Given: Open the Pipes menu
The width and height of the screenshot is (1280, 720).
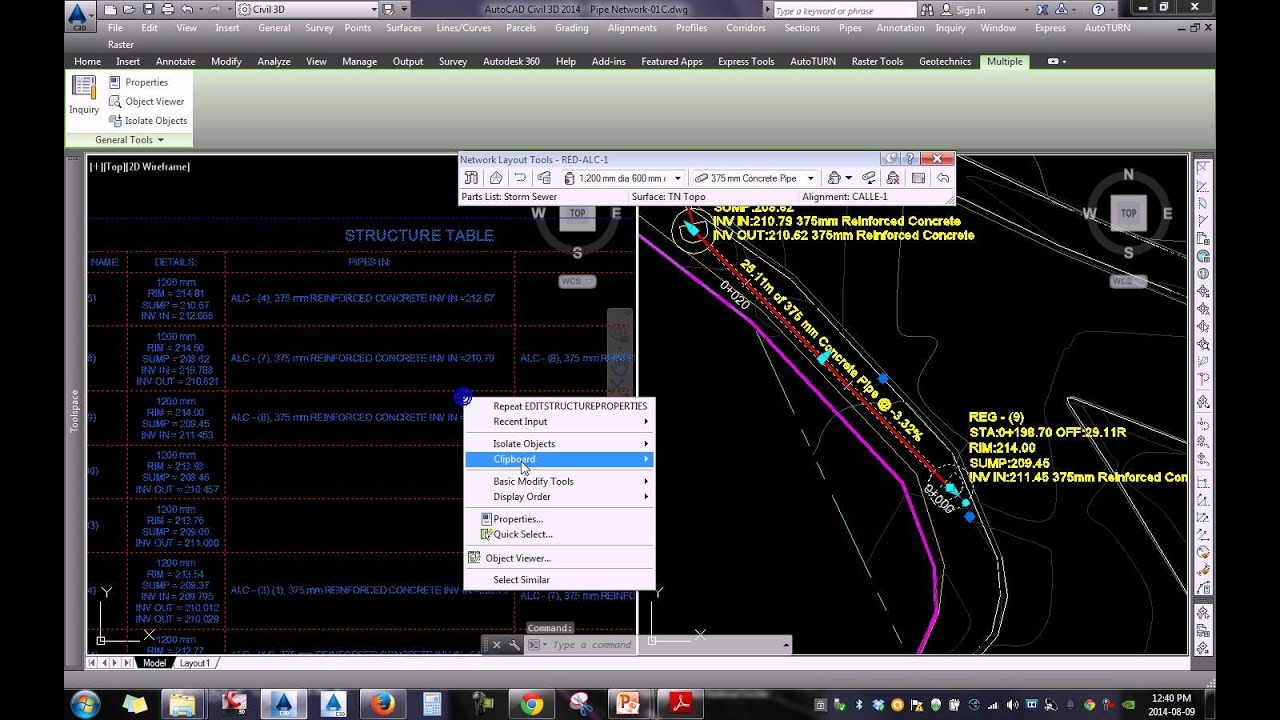Looking at the screenshot, I should coord(850,28).
